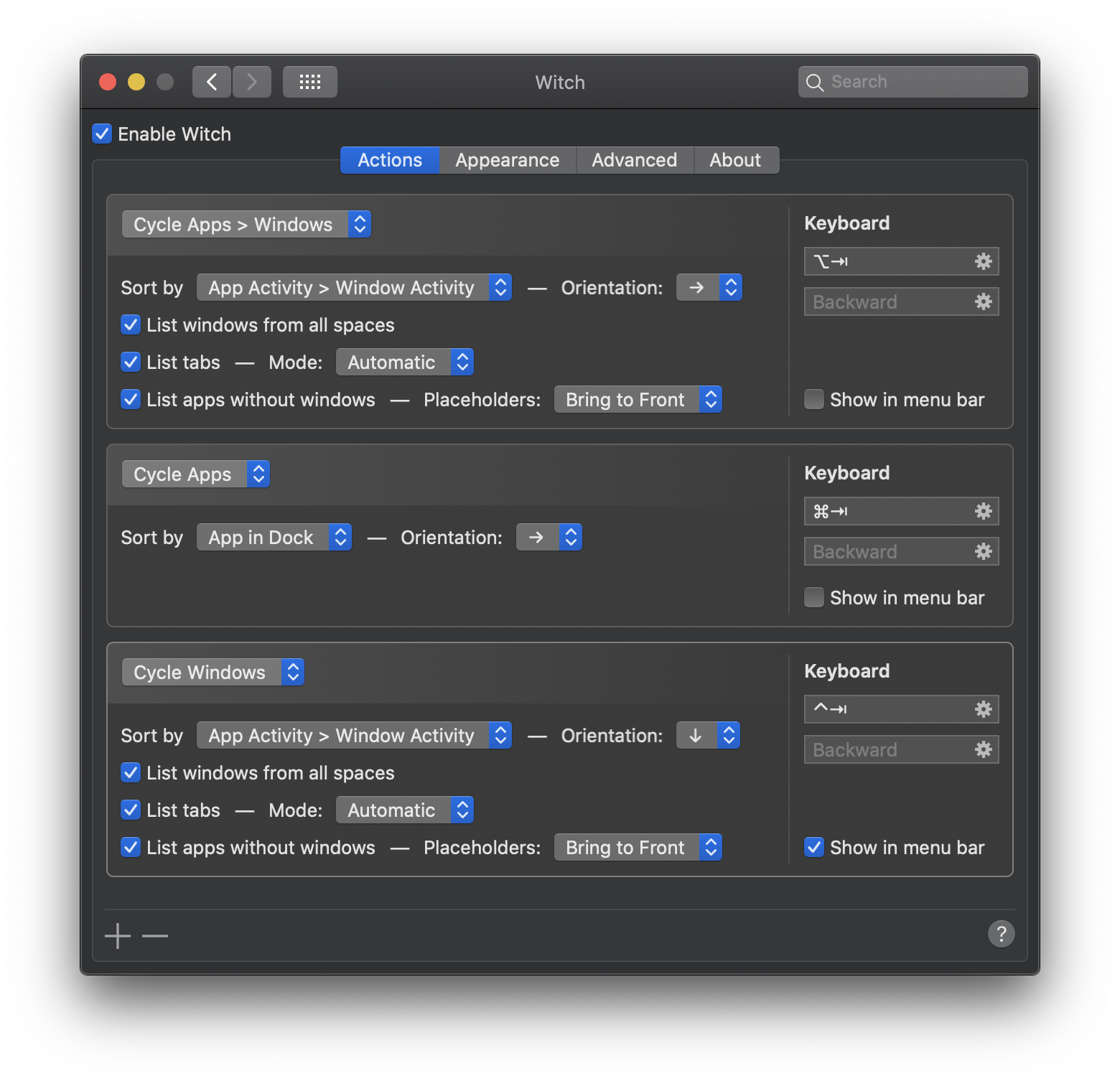Viewport: 1120px width, 1081px height.
Task: Uncheck List windows from all spaces in first panel
Action: [x=131, y=324]
